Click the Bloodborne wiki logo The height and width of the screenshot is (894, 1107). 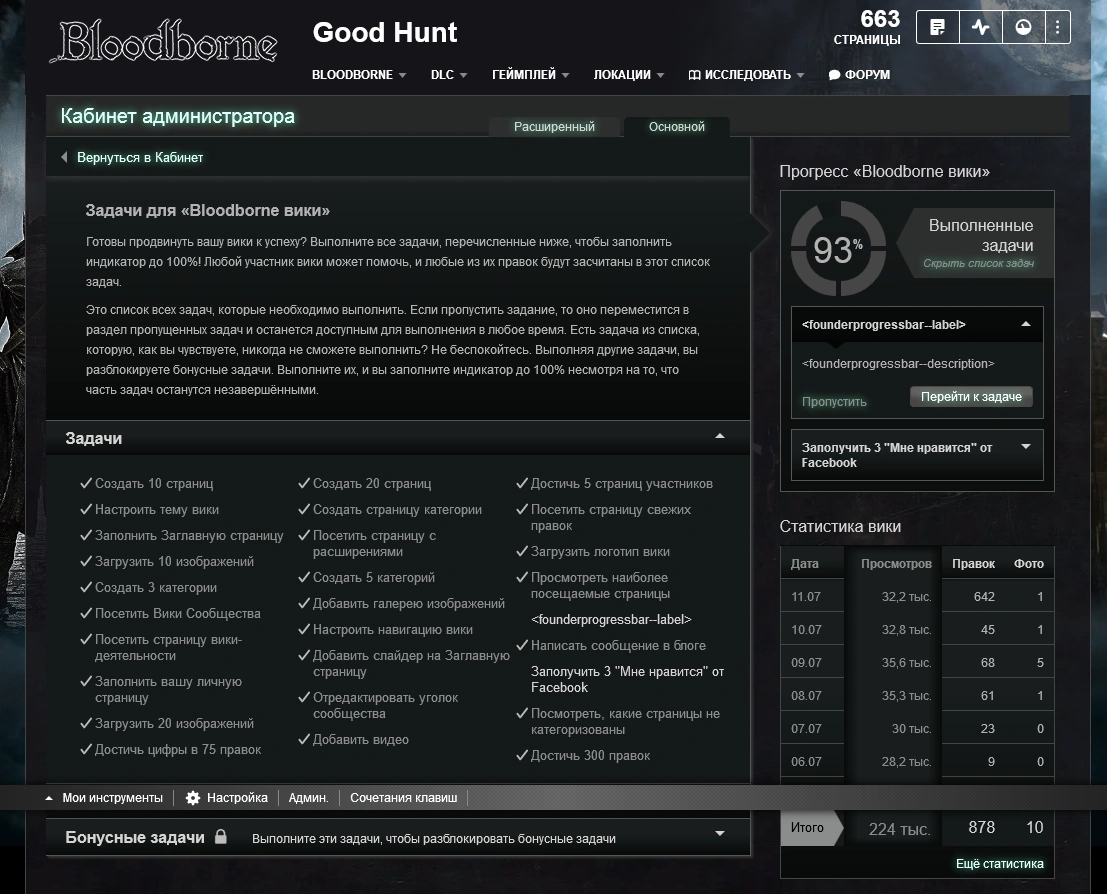[x=168, y=42]
